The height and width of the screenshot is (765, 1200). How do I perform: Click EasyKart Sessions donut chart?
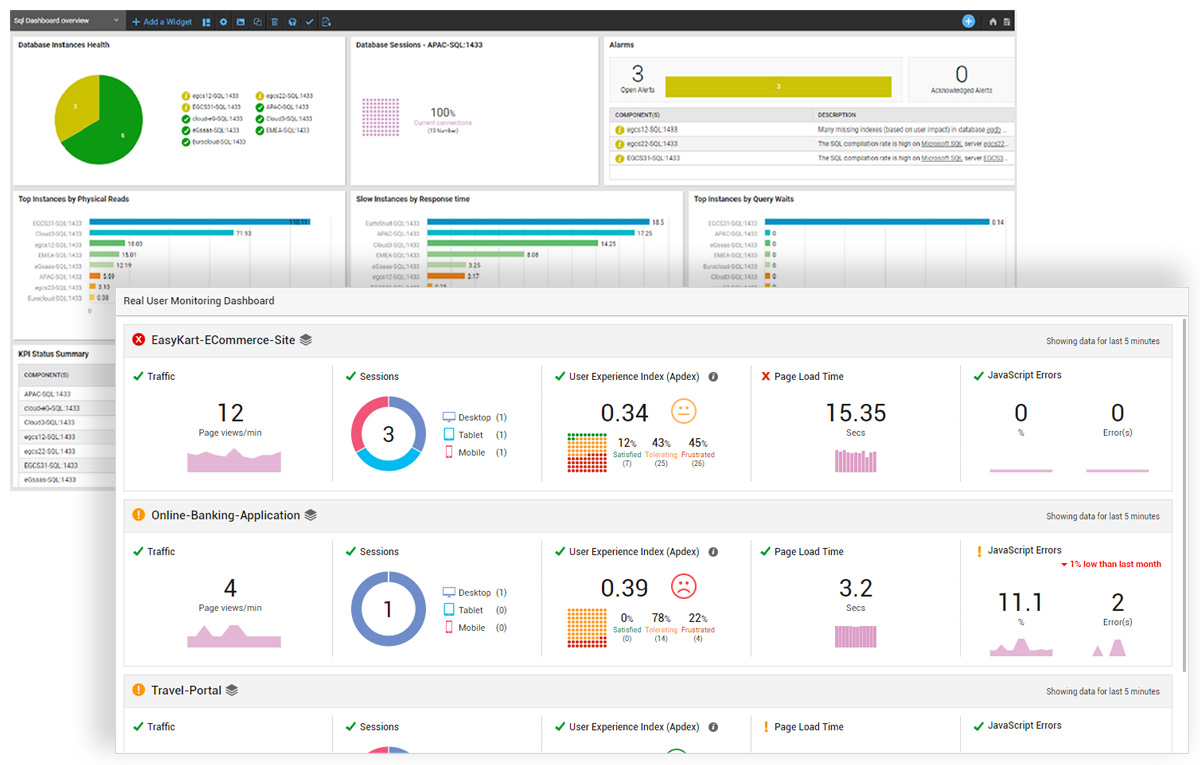[x=389, y=434]
